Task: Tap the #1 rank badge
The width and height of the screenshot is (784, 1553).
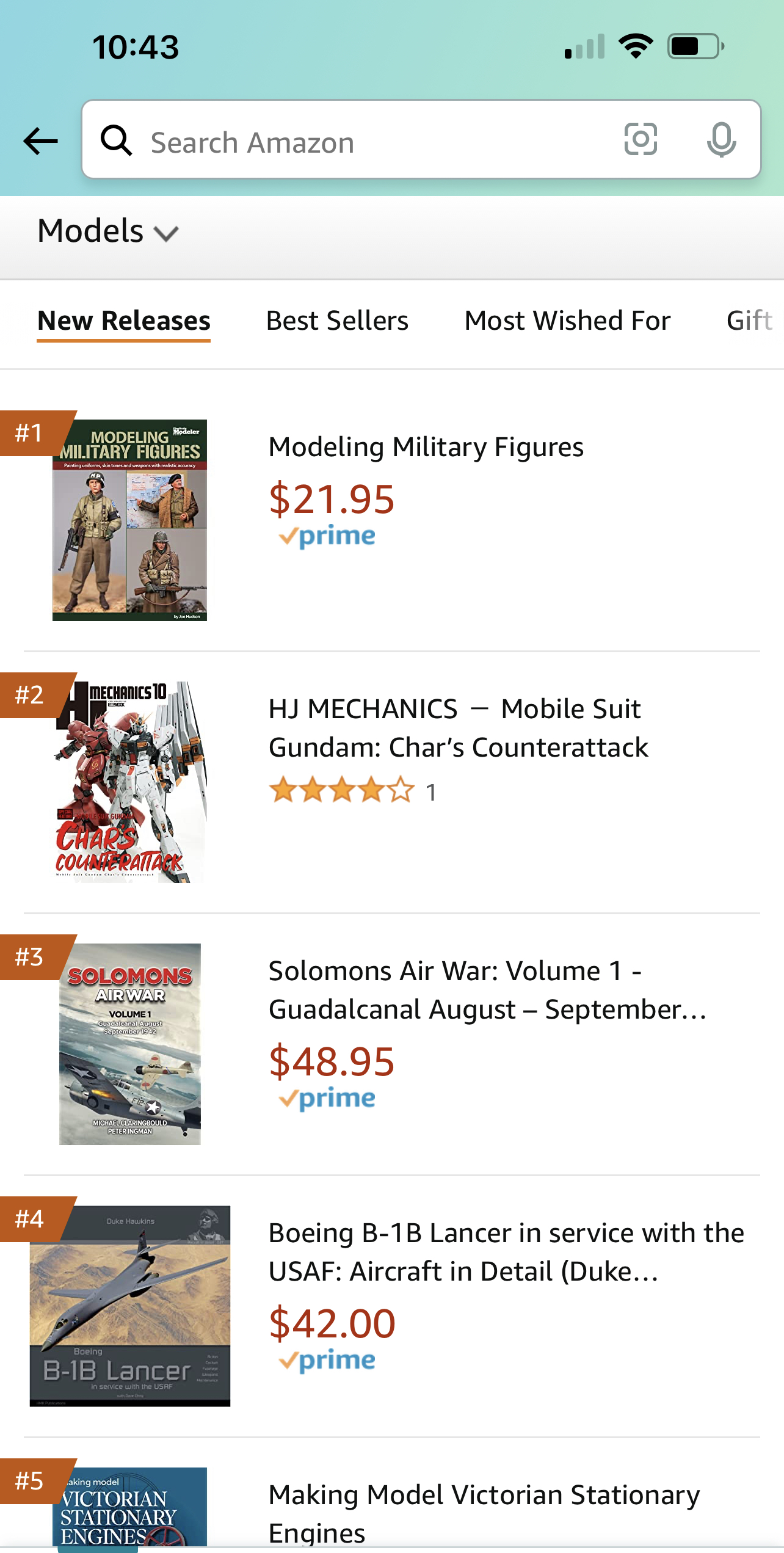Action: tap(31, 432)
